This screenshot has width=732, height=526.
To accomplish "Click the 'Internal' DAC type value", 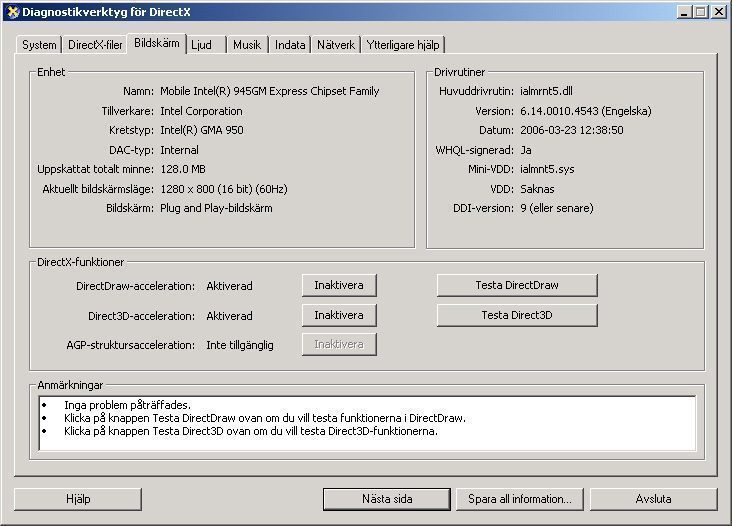I will click(x=179, y=150).
